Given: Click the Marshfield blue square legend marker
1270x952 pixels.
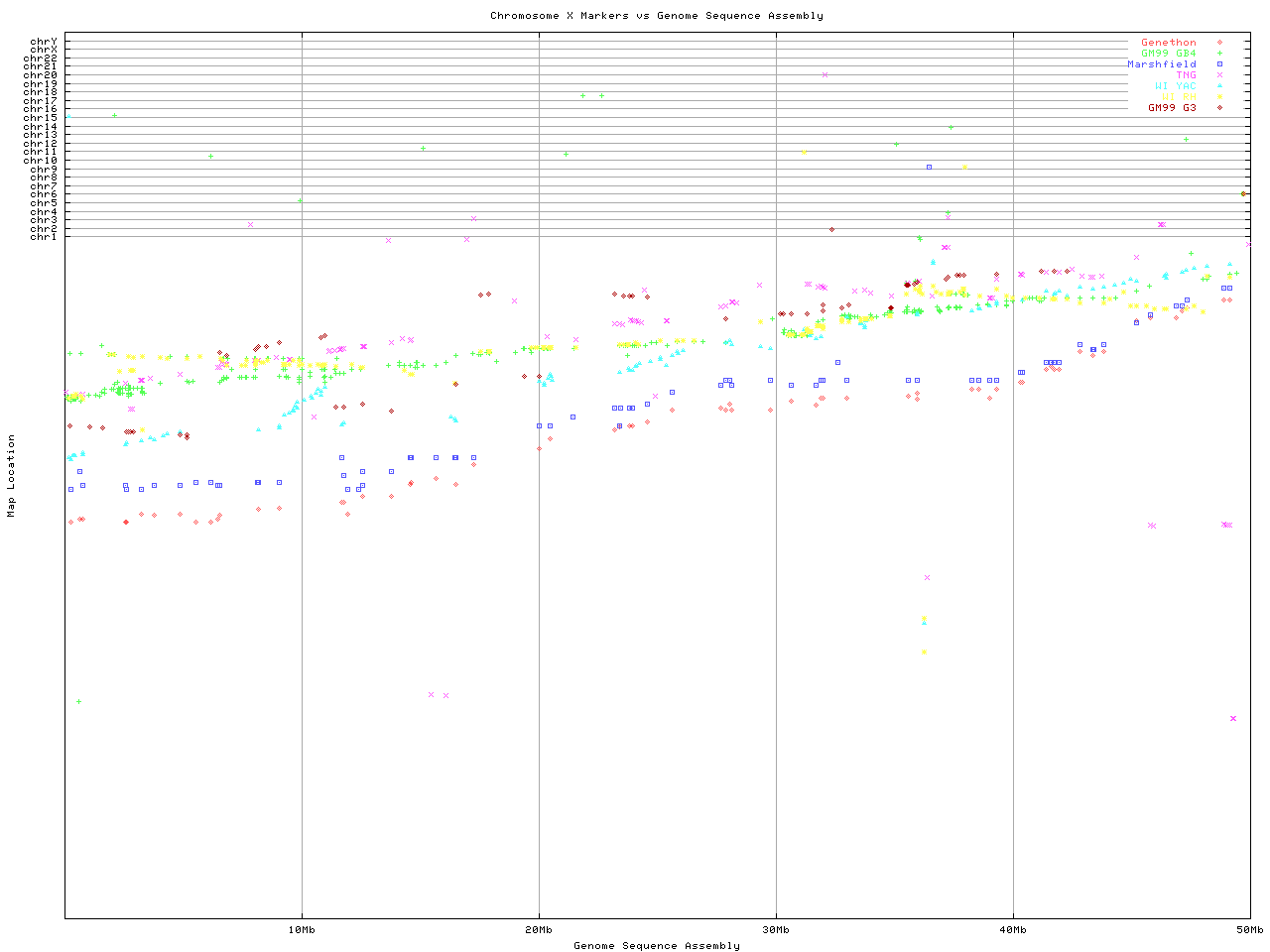Looking at the screenshot, I should click(x=1219, y=64).
